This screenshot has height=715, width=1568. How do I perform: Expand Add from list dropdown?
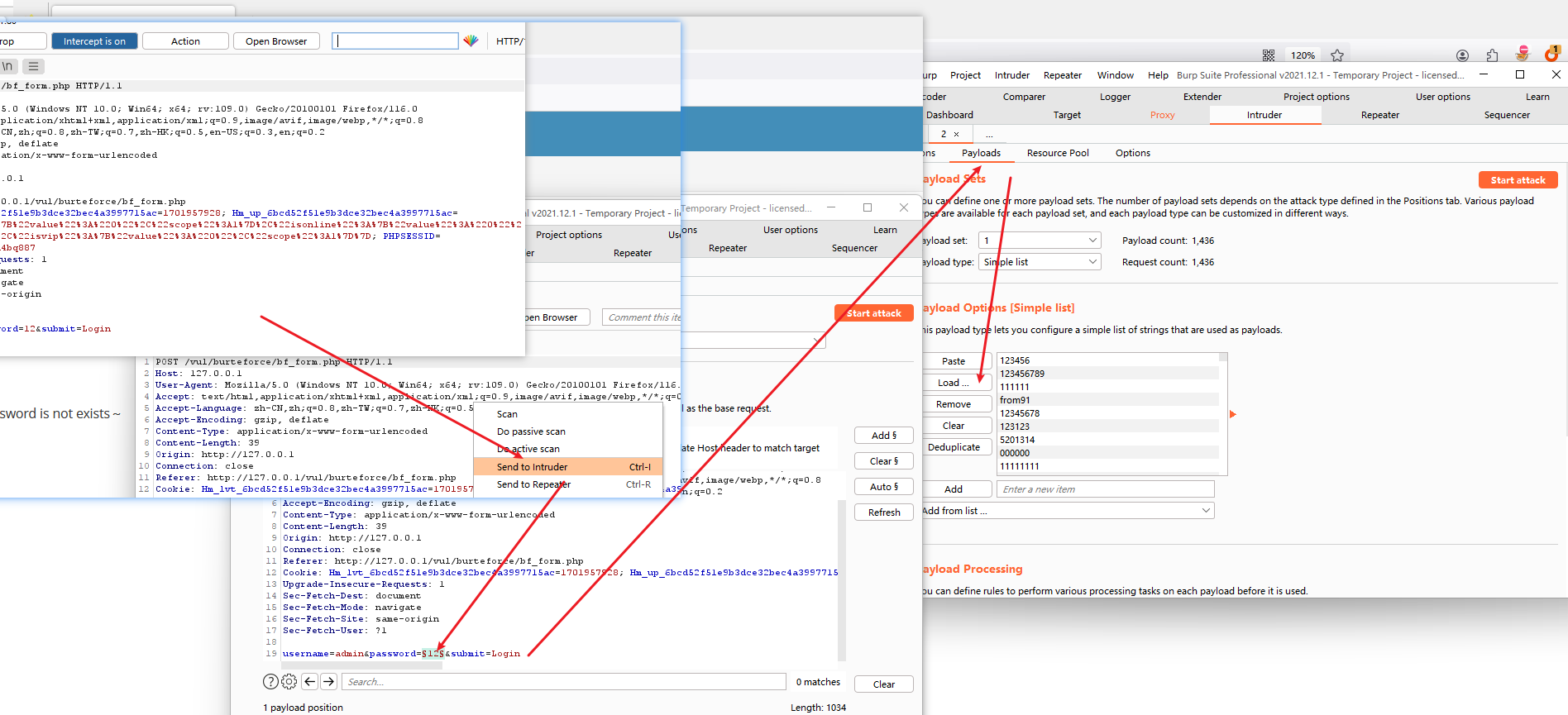point(1068,511)
